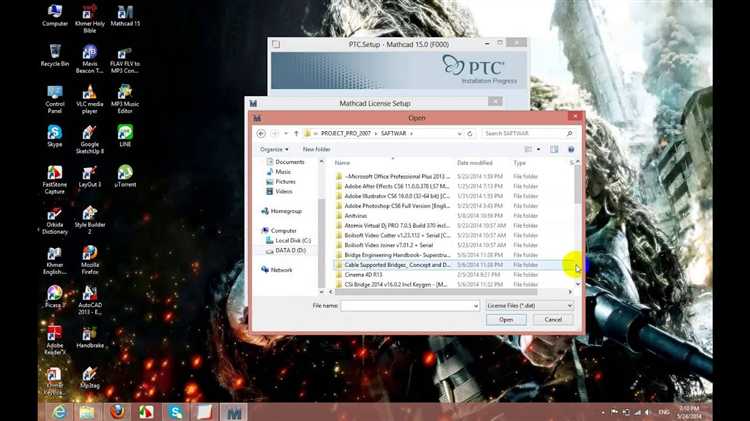This screenshot has height=421, width=750.
Task: Change view using the view icon
Action: 528,149
